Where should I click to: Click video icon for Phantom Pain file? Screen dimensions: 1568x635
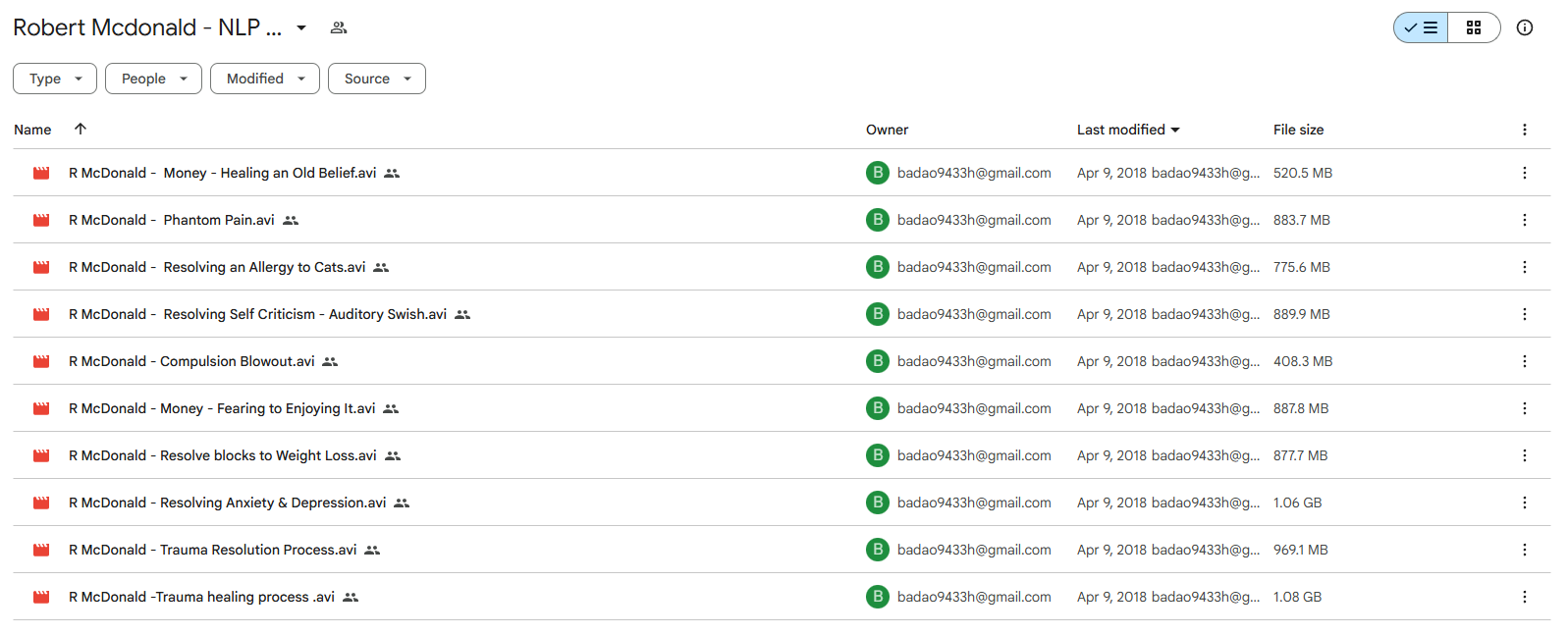click(x=41, y=220)
